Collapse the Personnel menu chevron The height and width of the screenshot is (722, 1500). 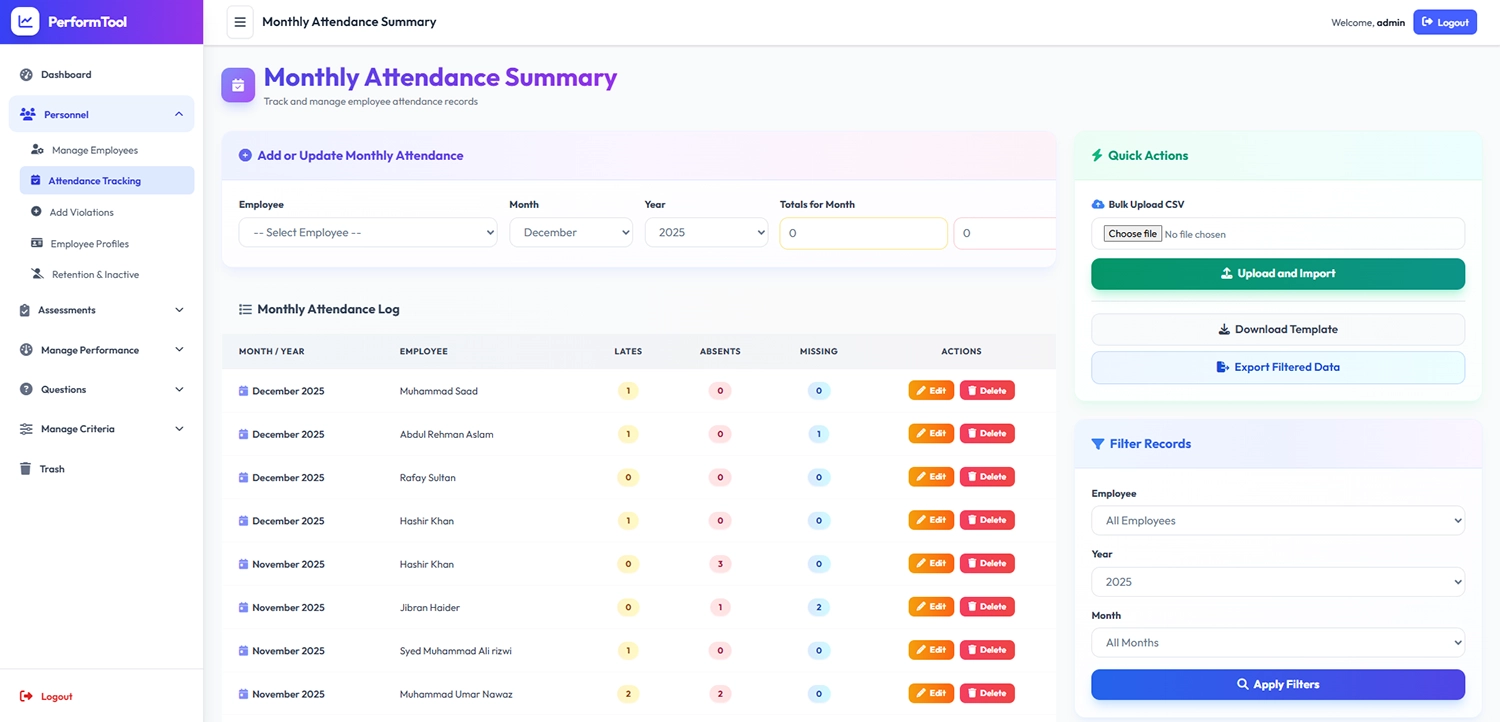tap(179, 114)
